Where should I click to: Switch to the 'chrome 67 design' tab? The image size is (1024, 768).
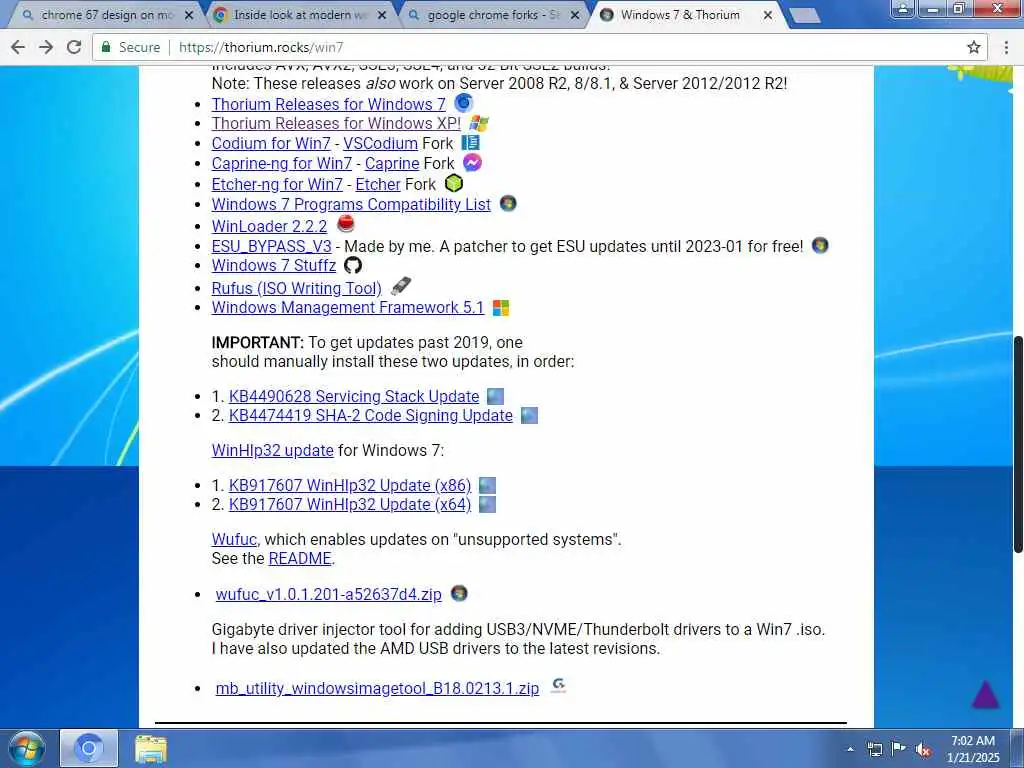(106, 14)
